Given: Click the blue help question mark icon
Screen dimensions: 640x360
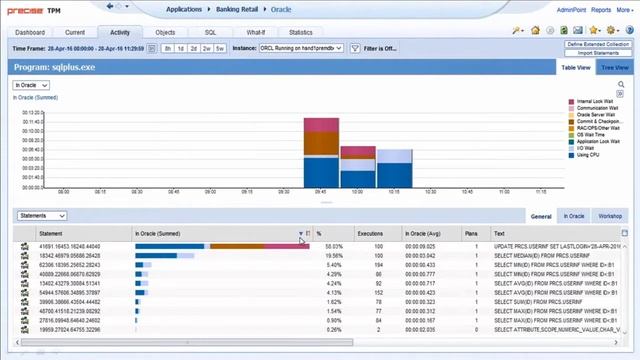Looking at the screenshot, I should point(629,30).
